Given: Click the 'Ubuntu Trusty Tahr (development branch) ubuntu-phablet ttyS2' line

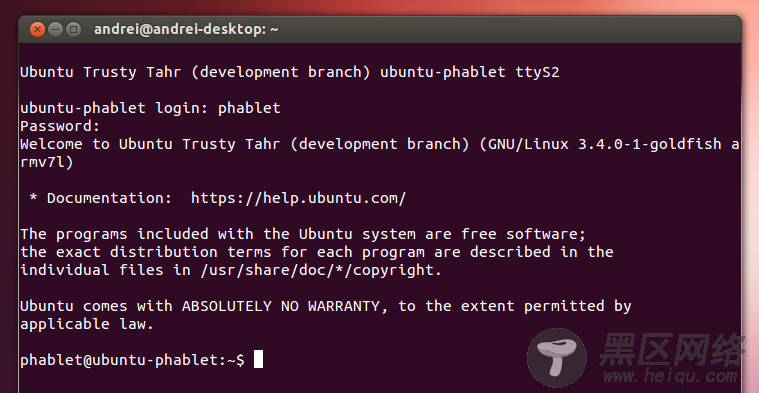Looking at the screenshot, I should click(289, 73).
